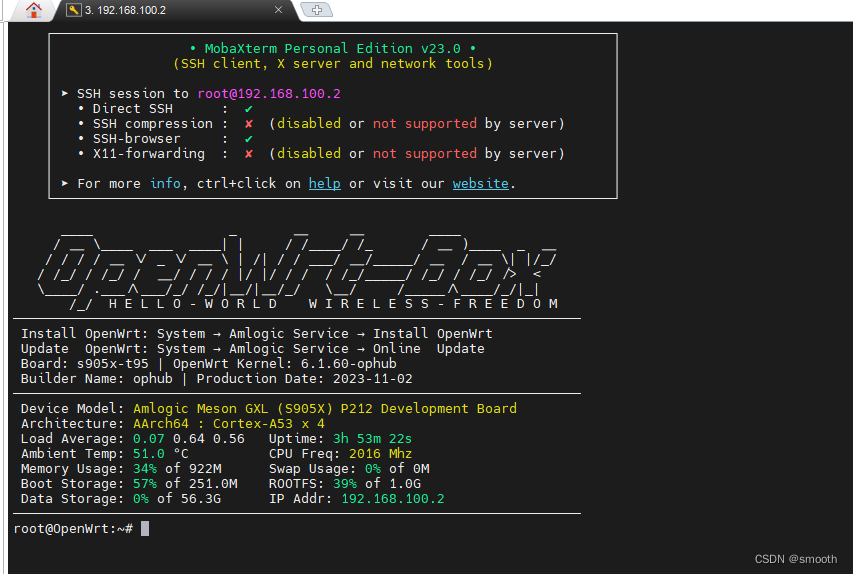Click the Builder Name ophub text
The image size is (853, 574).
[x=96, y=379]
